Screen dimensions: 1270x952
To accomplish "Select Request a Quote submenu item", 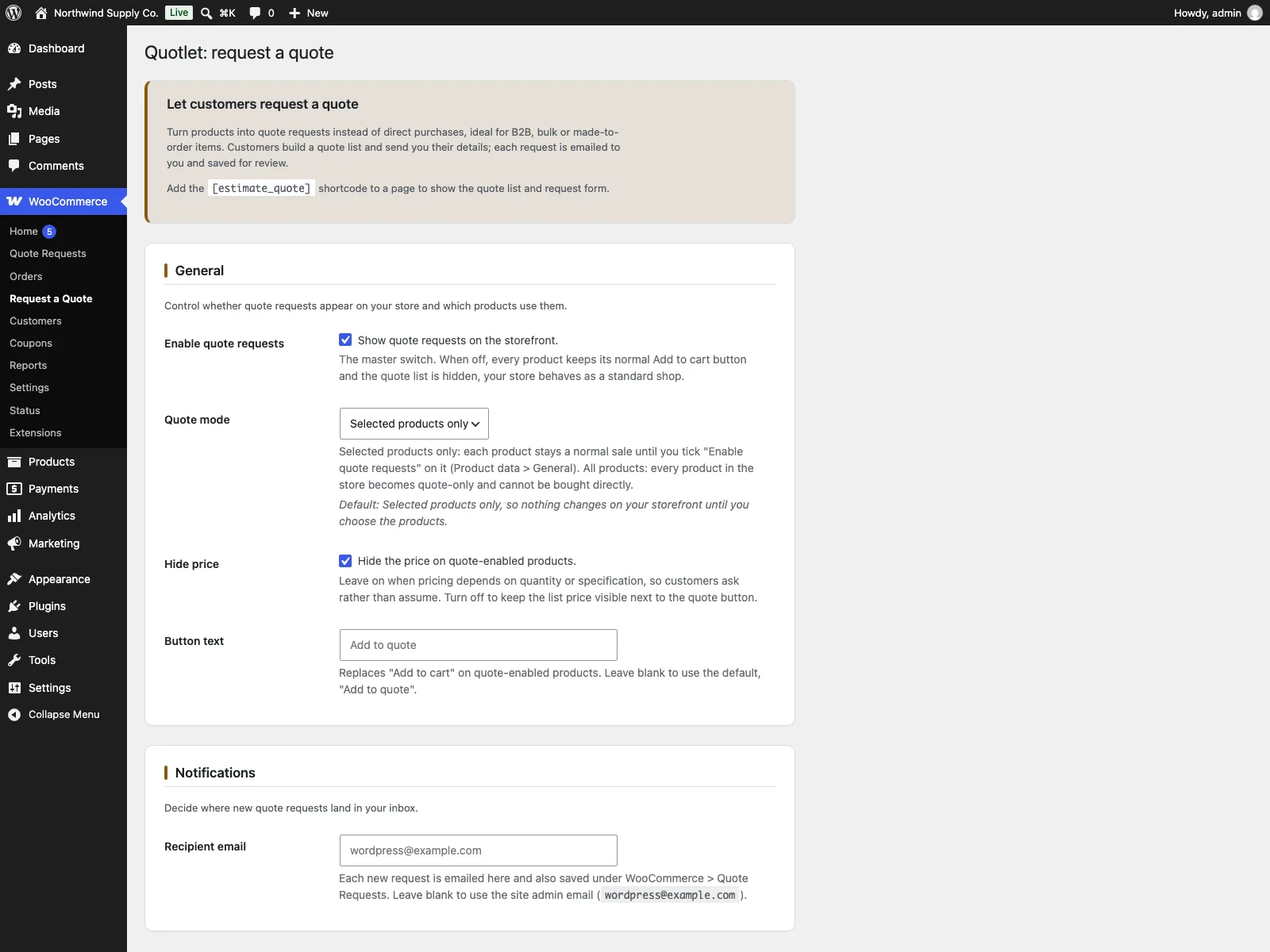I will point(51,299).
